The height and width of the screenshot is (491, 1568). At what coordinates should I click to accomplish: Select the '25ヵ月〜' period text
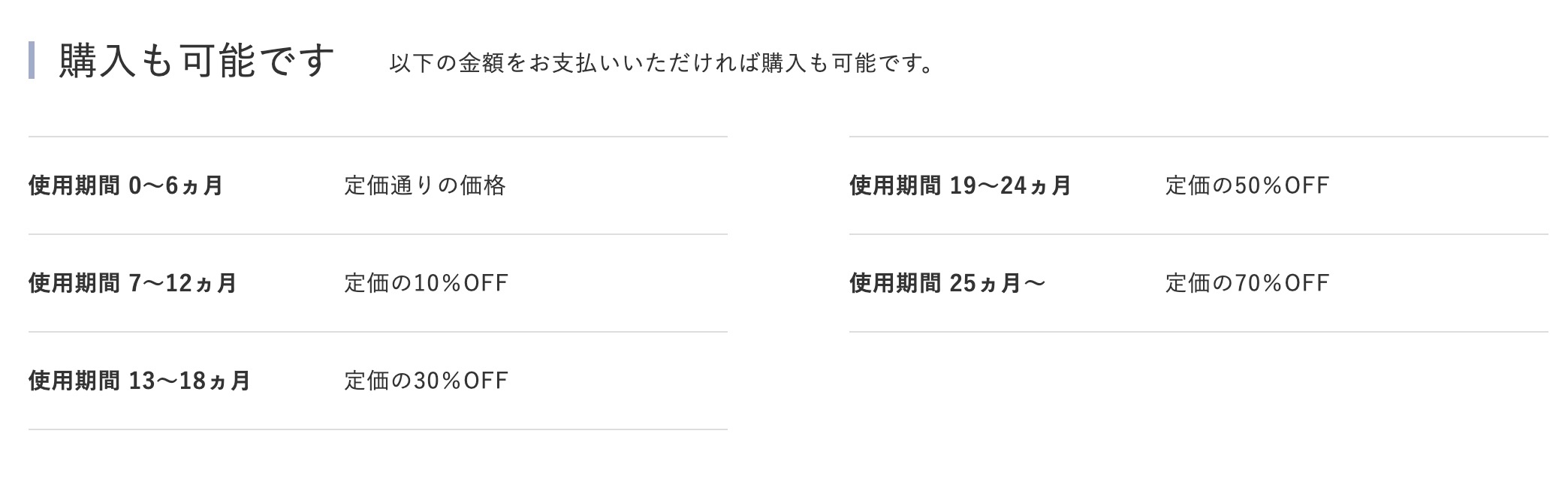pos(997,283)
